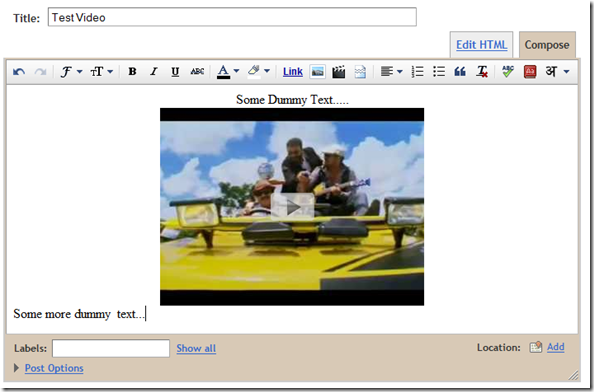
Task: Toggle Italic formatting
Action: tap(153, 71)
